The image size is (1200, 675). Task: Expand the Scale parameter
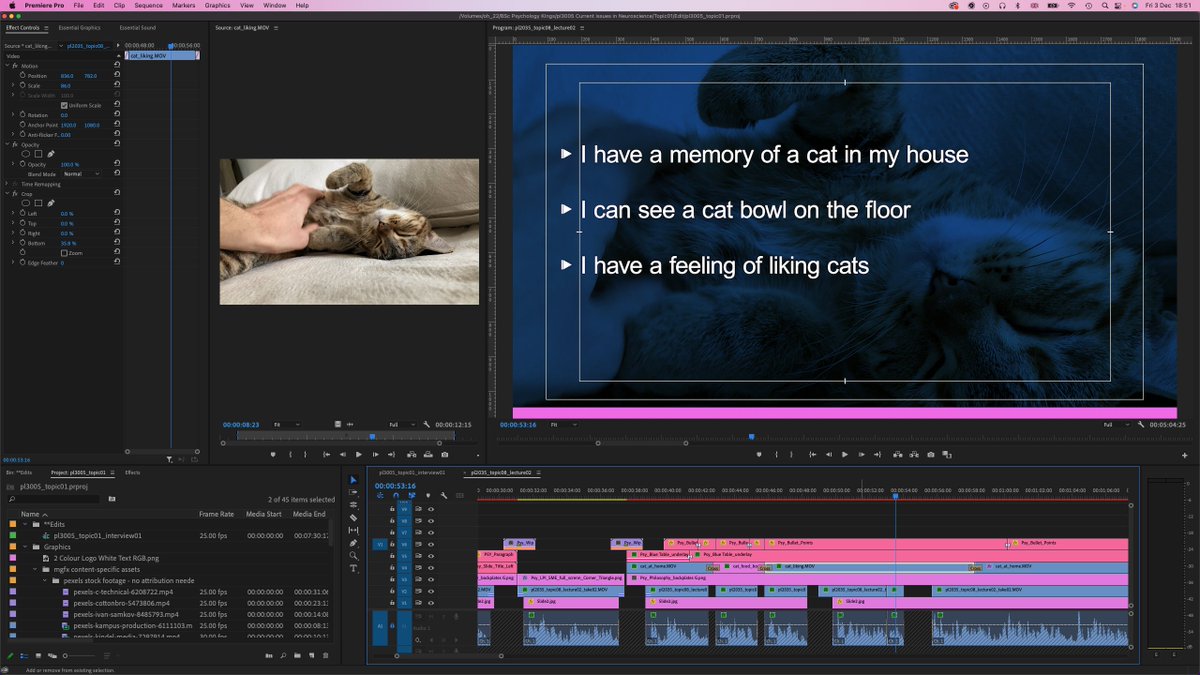point(13,86)
